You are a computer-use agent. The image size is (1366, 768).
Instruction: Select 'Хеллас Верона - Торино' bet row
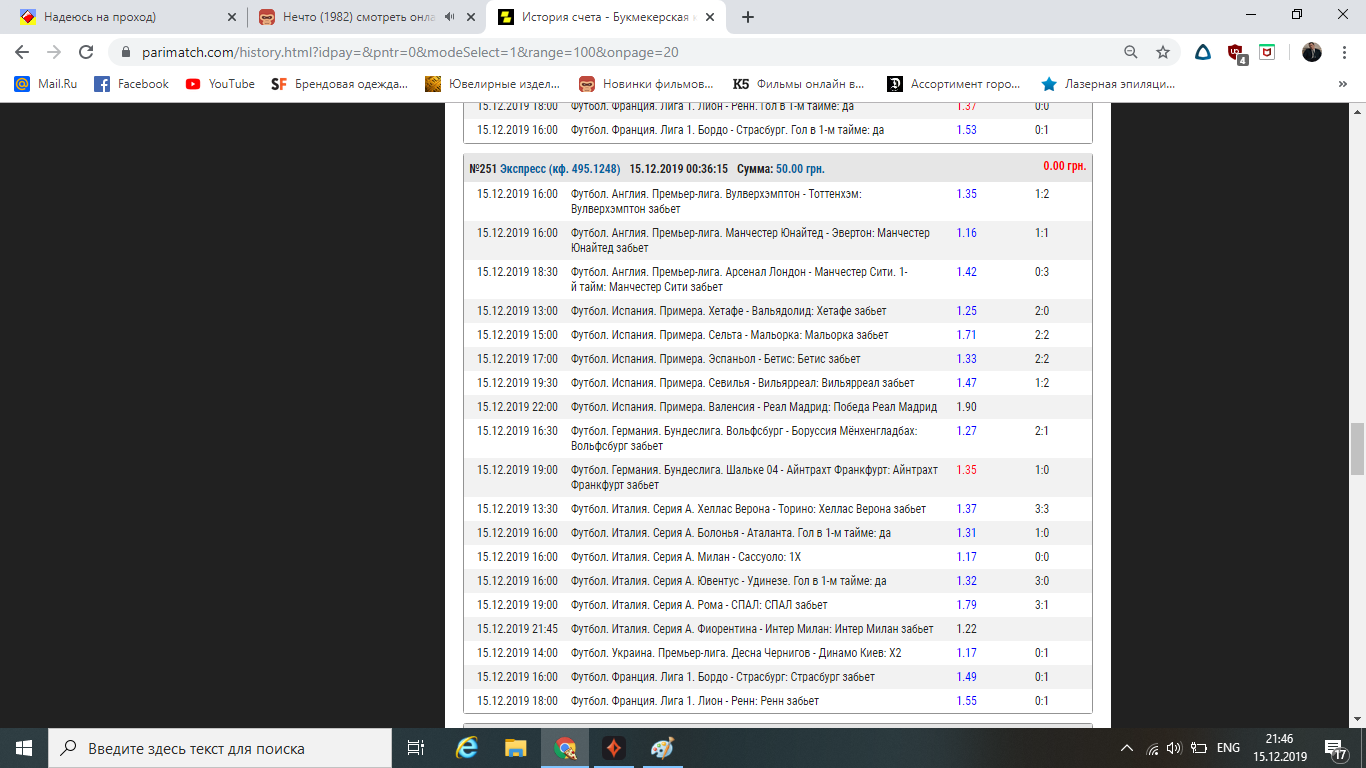(x=778, y=509)
